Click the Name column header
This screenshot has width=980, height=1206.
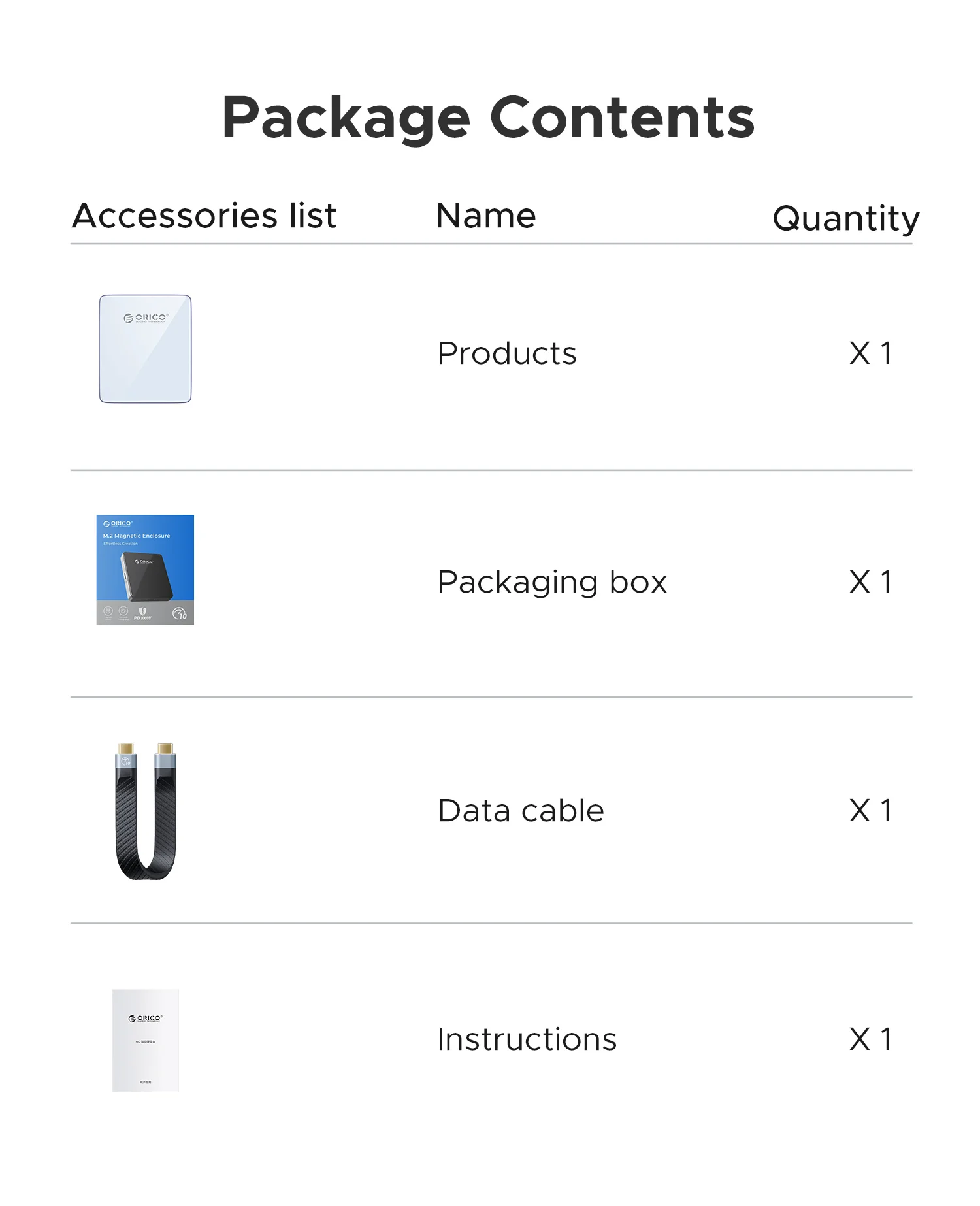point(485,216)
